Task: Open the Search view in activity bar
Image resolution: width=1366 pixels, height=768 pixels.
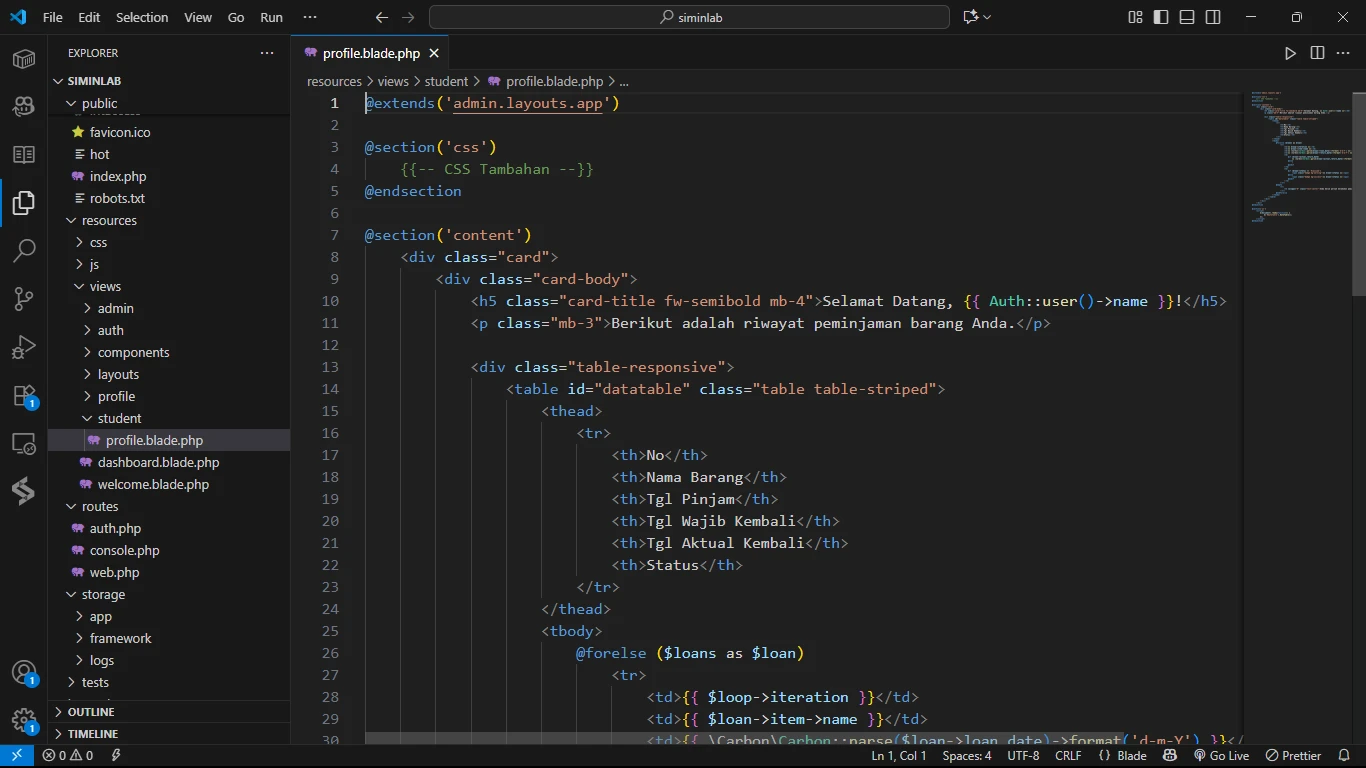Action: point(24,251)
